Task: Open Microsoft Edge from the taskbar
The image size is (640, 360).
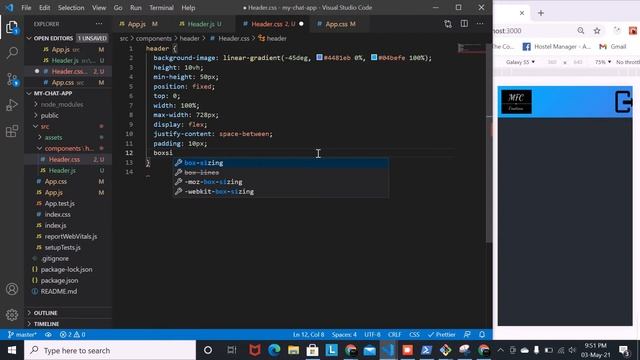Action: (x=274, y=350)
